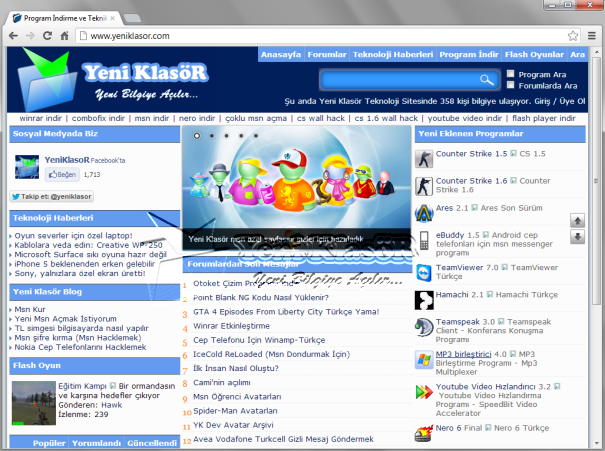
Task: Open the TeamViewer program icon
Action: coord(423,273)
